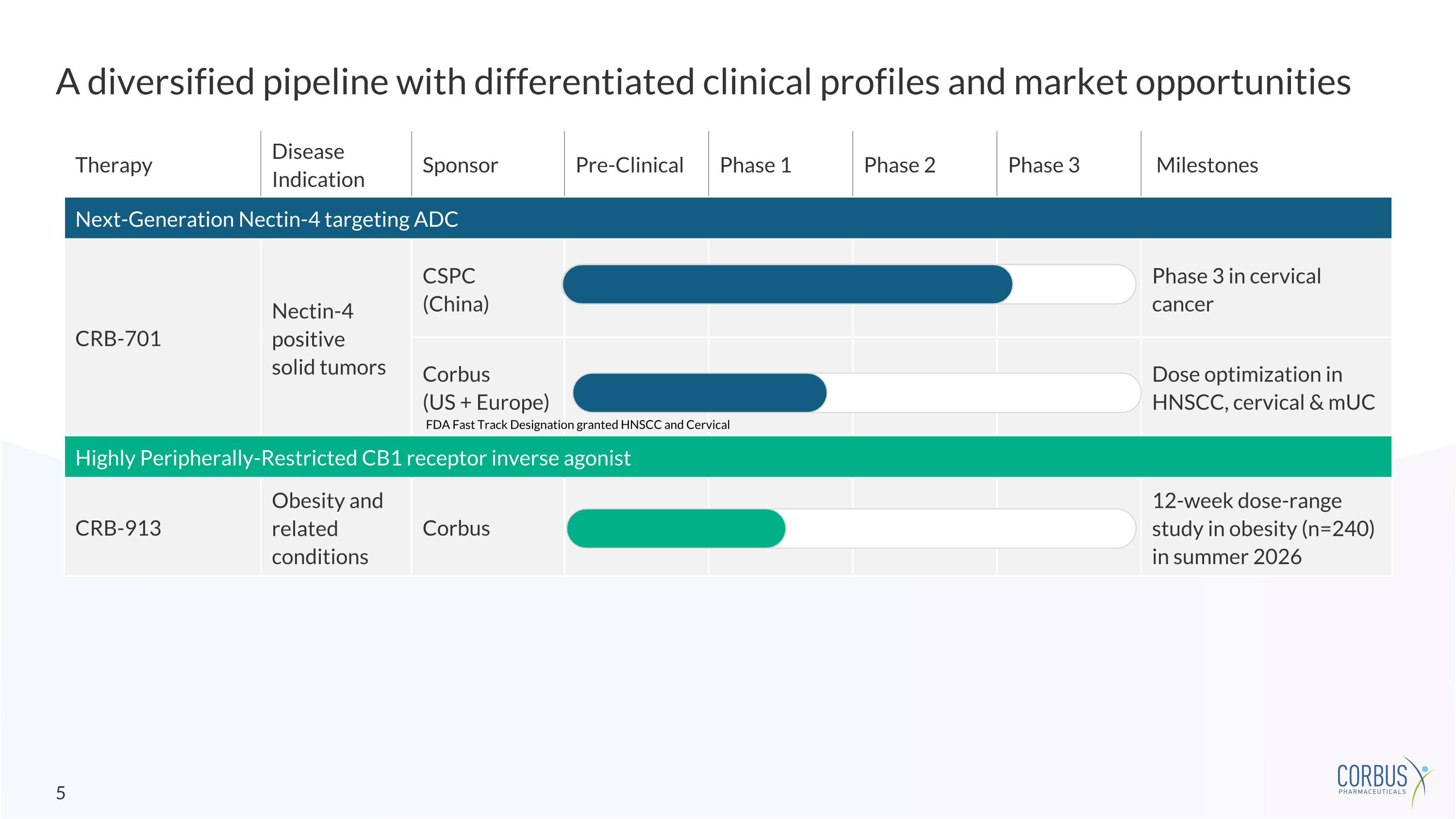1456x819 pixels.
Task: Select the CRB-701 therapy cell
Action: [x=118, y=338]
